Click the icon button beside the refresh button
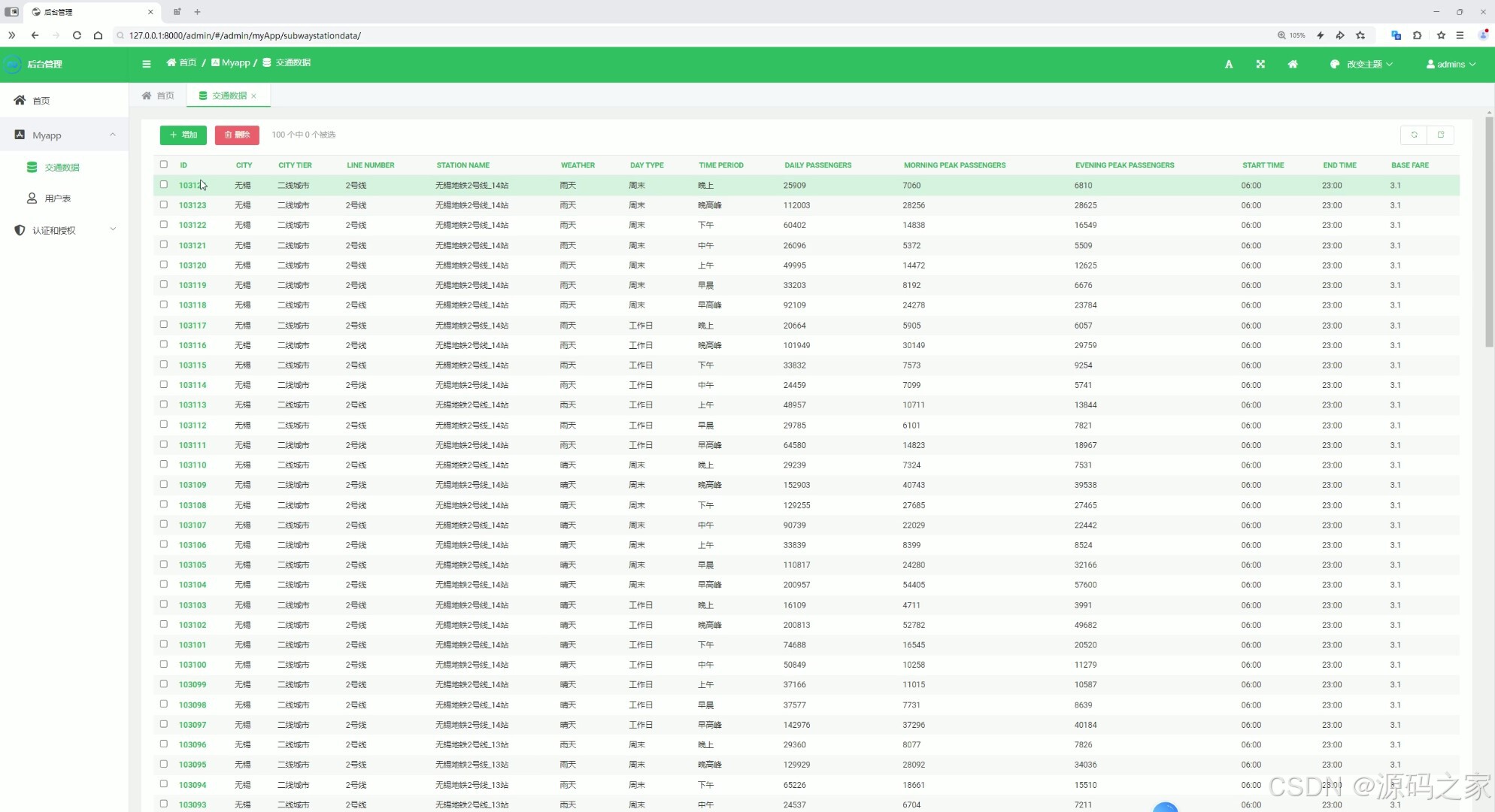 coord(1441,135)
